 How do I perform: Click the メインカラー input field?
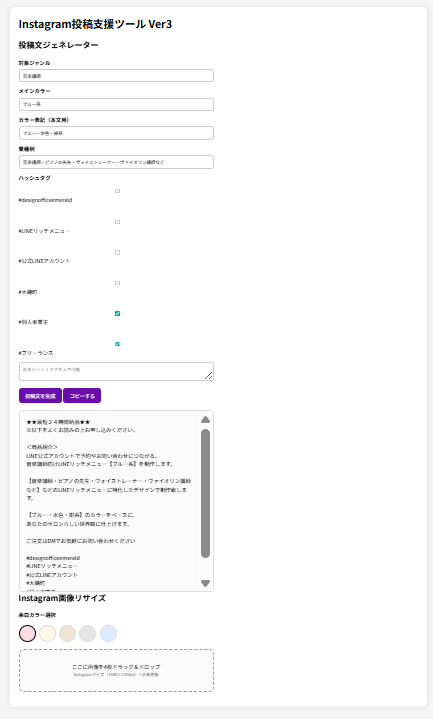pos(116,104)
